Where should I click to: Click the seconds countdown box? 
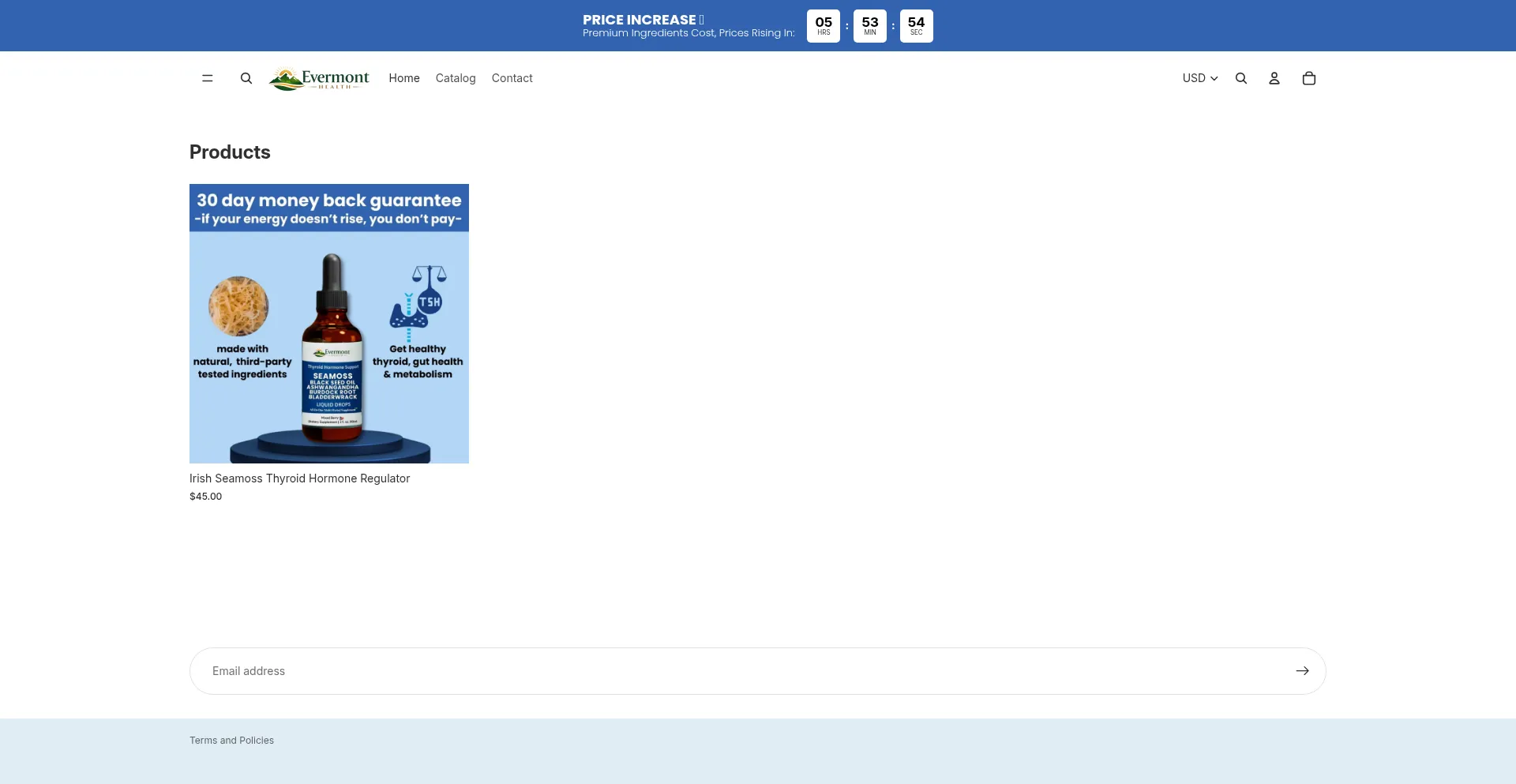coord(916,26)
